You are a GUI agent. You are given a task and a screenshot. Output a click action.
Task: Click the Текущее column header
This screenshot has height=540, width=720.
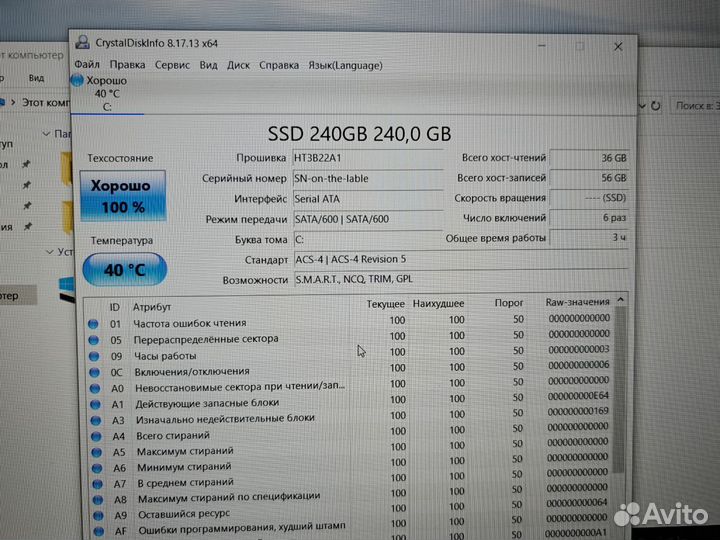click(385, 304)
